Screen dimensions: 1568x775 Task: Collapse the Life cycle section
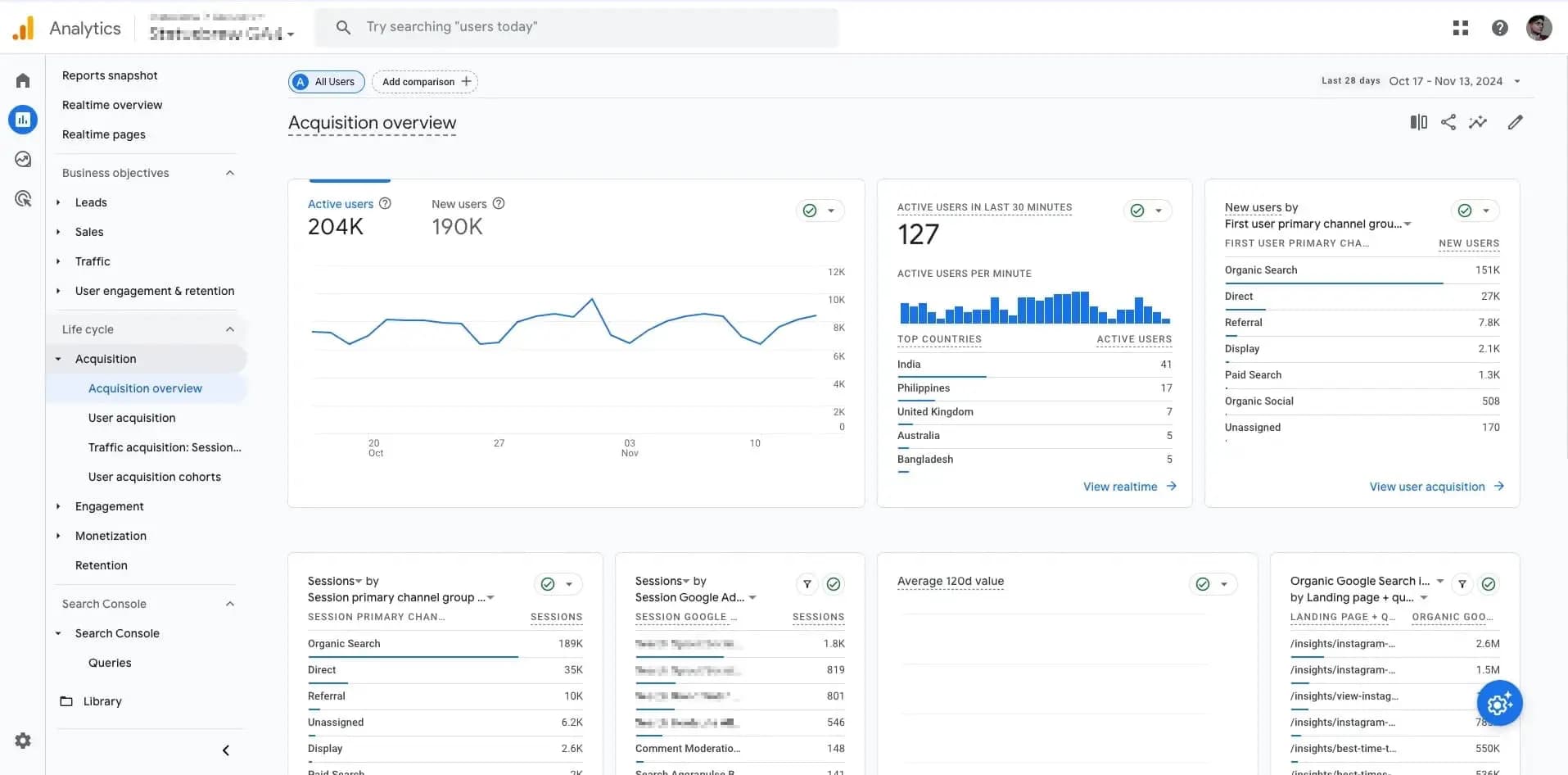point(230,329)
